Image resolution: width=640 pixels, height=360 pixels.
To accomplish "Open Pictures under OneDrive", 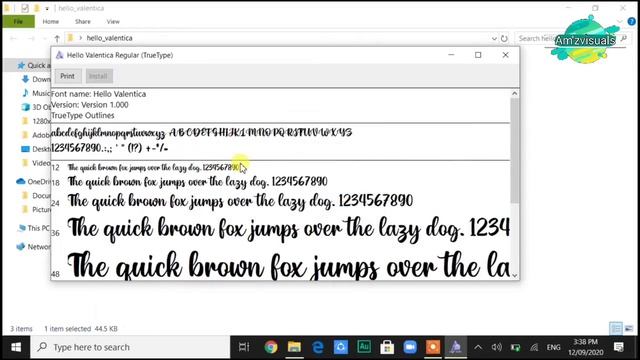I will click(x=36, y=209).
